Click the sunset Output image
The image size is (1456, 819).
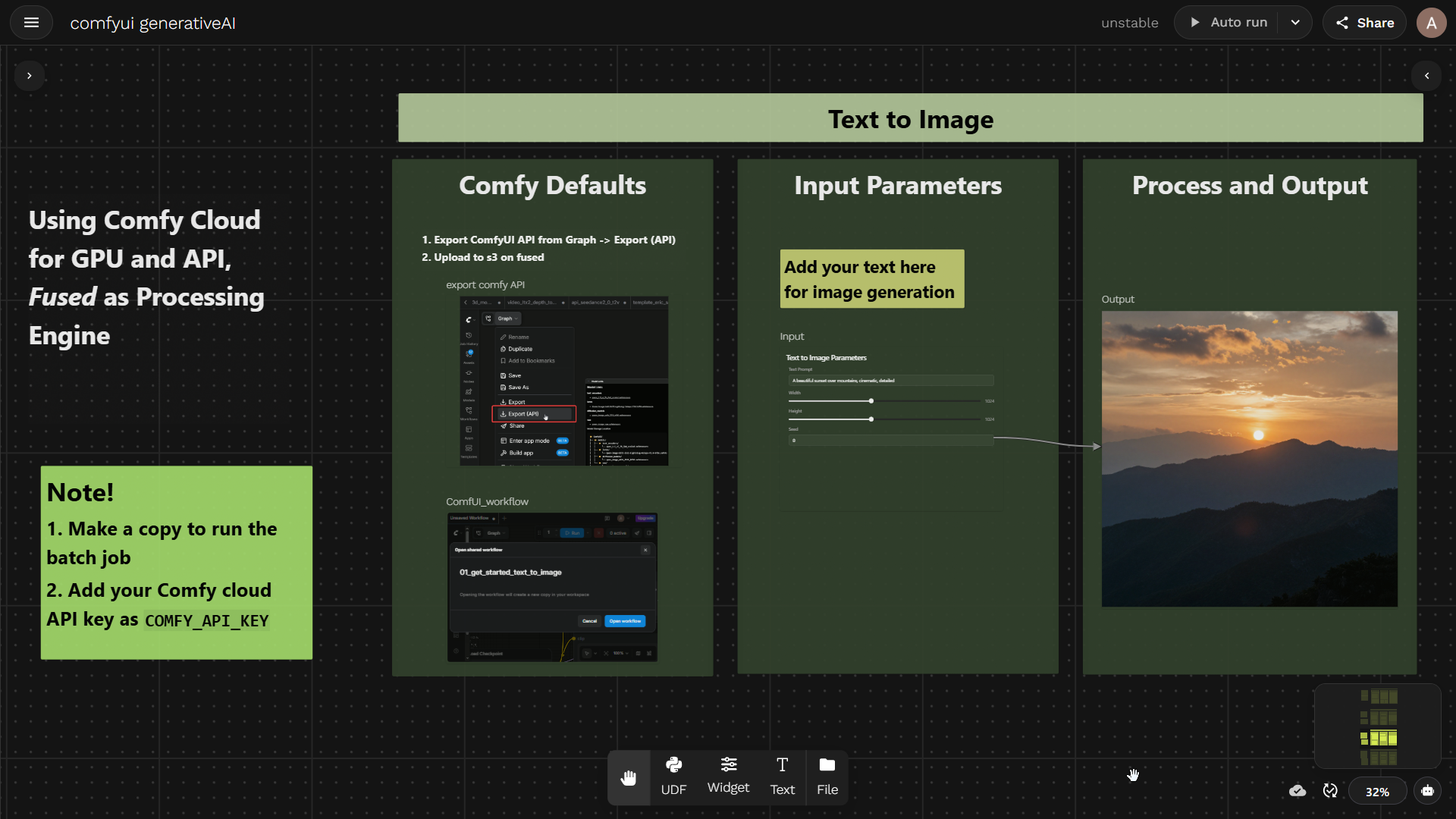[1249, 459]
